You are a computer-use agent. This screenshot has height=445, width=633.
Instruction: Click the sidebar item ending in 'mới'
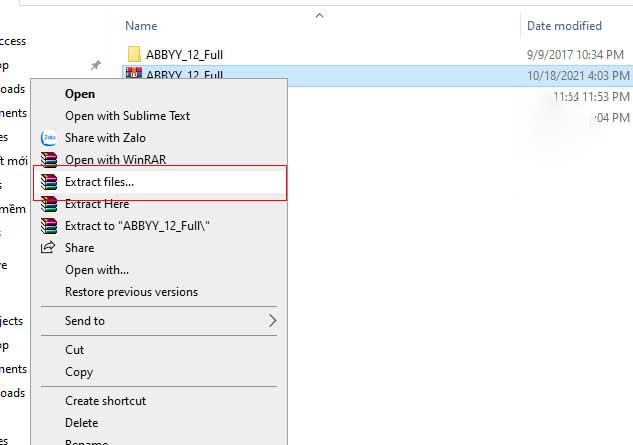coord(14,161)
